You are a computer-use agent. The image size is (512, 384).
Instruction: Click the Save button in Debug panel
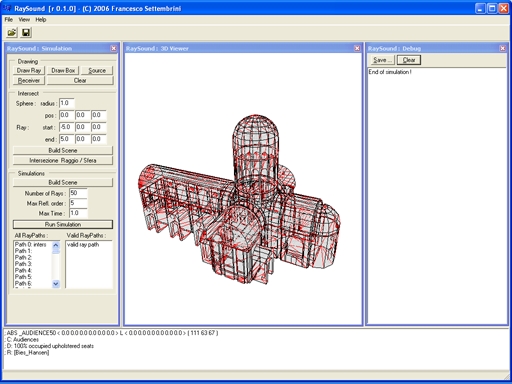[x=382, y=60]
